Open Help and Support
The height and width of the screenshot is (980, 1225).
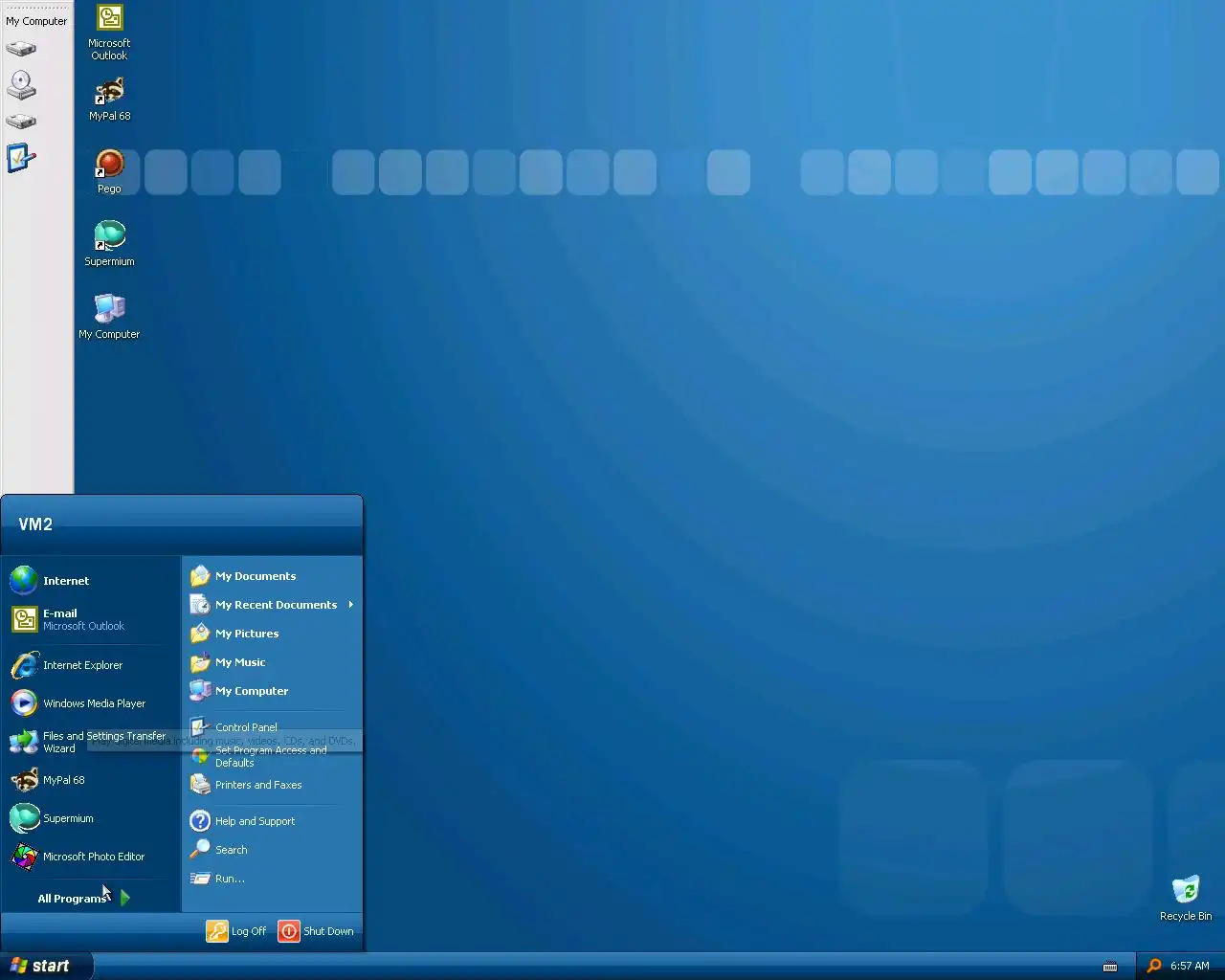point(272,821)
